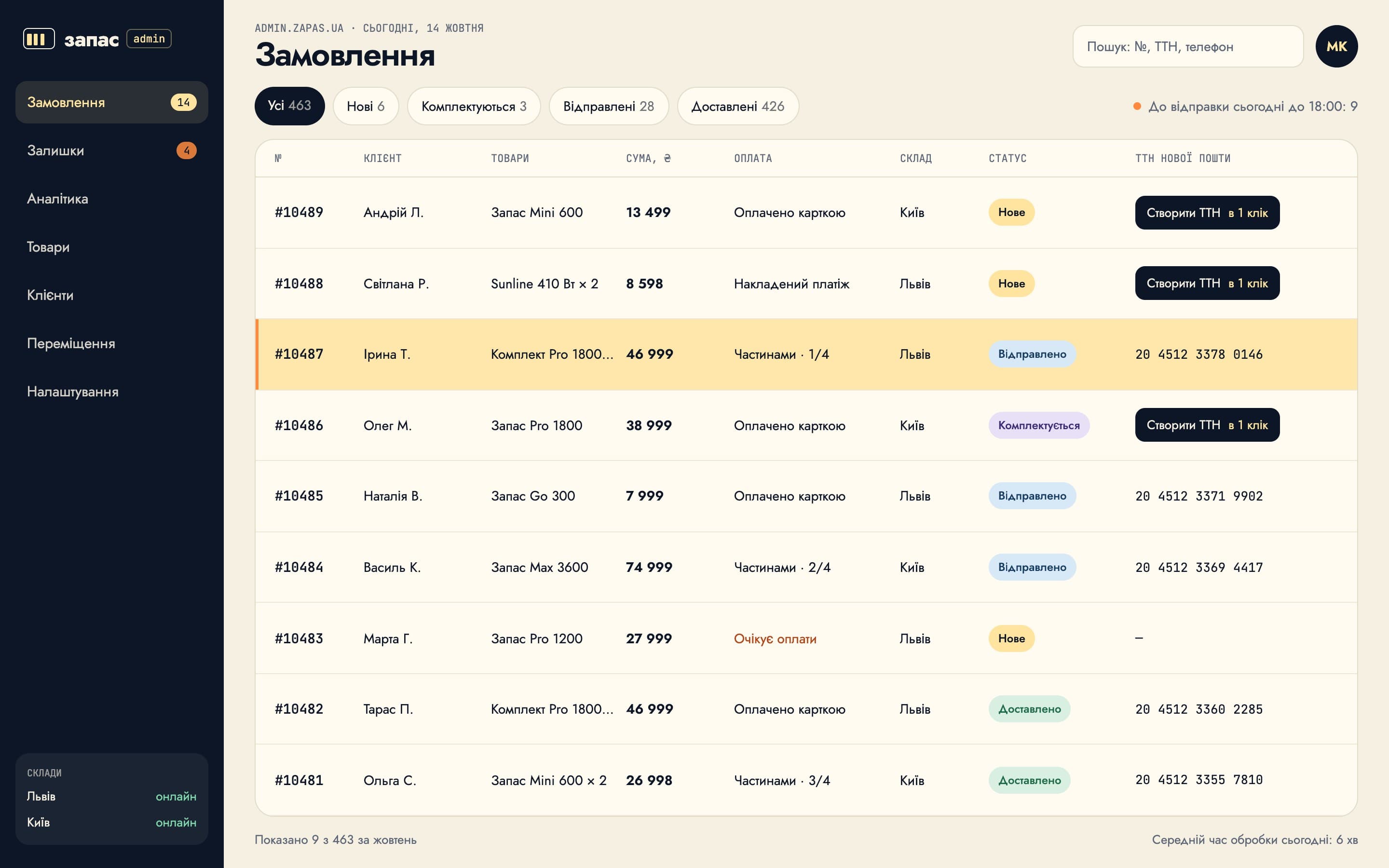Create TTN for order #10488
Viewport: 1389px width, 868px height.
(1207, 283)
